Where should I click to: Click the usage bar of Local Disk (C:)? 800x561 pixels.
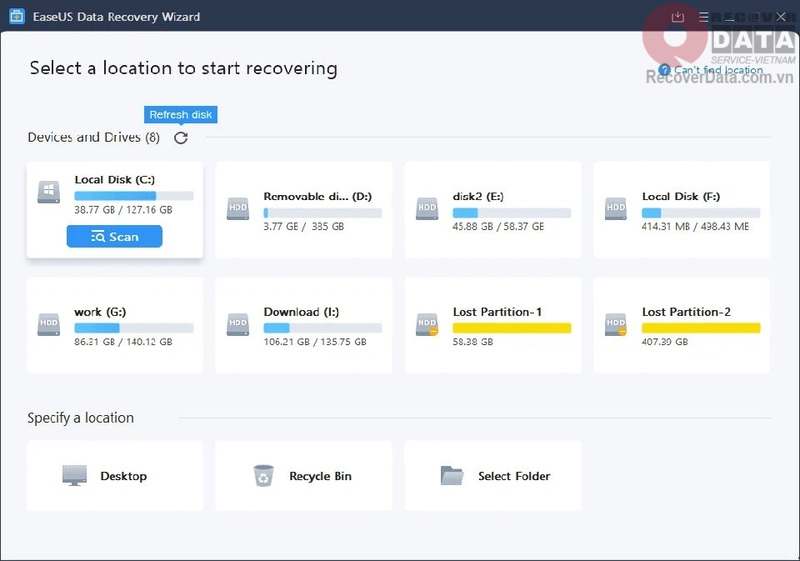pos(134,196)
